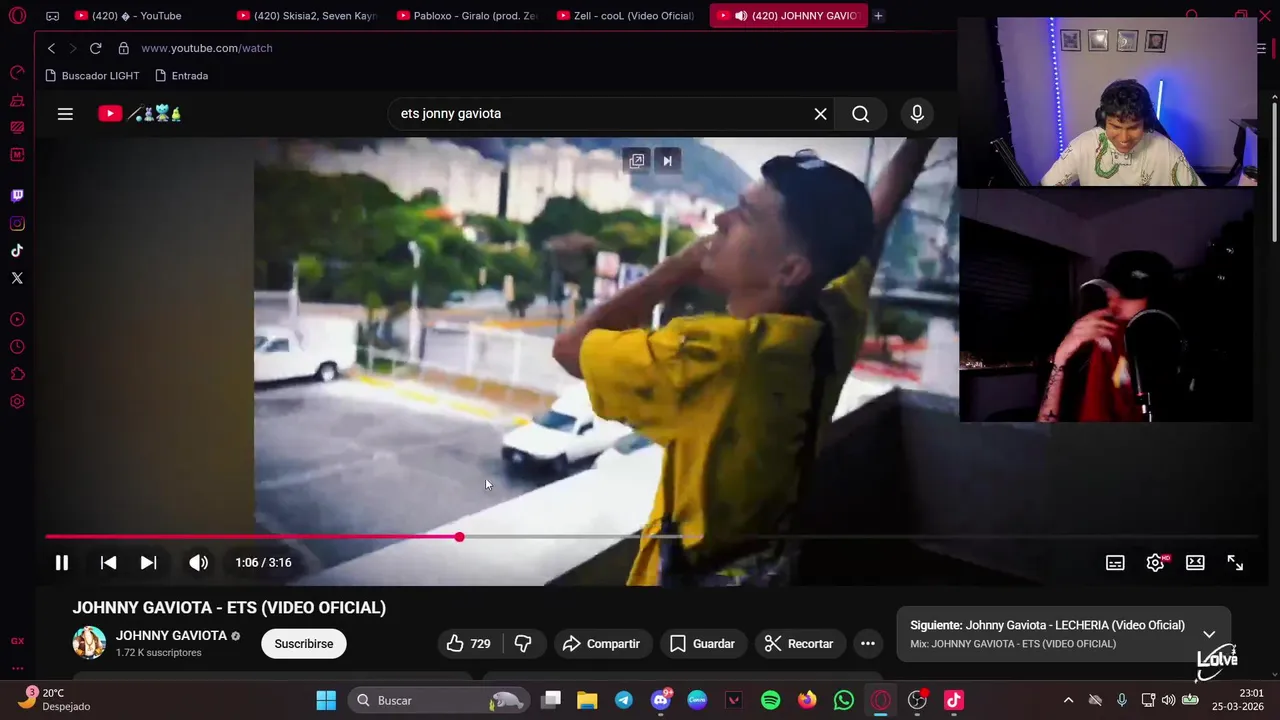This screenshot has width=1280, height=720.
Task: Click Suscribirse button
Action: pos(304,644)
